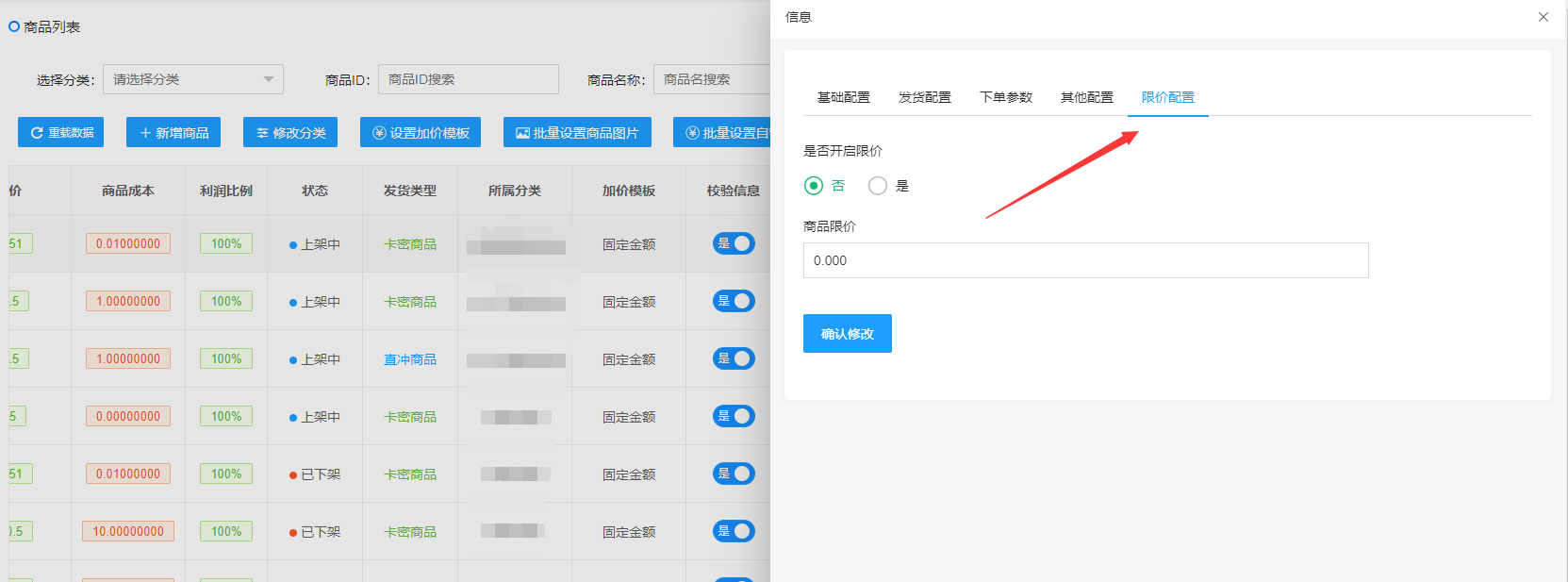Image resolution: width=1568 pixels, height=582 pixels.
Task: Click the 商品成本 column header
Action: point(128,191)
